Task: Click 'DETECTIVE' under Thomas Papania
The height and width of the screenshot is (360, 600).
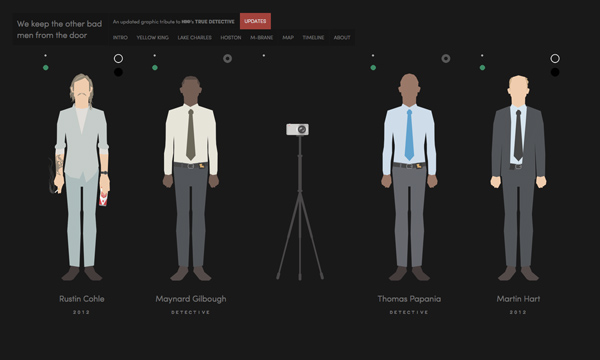Action: 409,312
